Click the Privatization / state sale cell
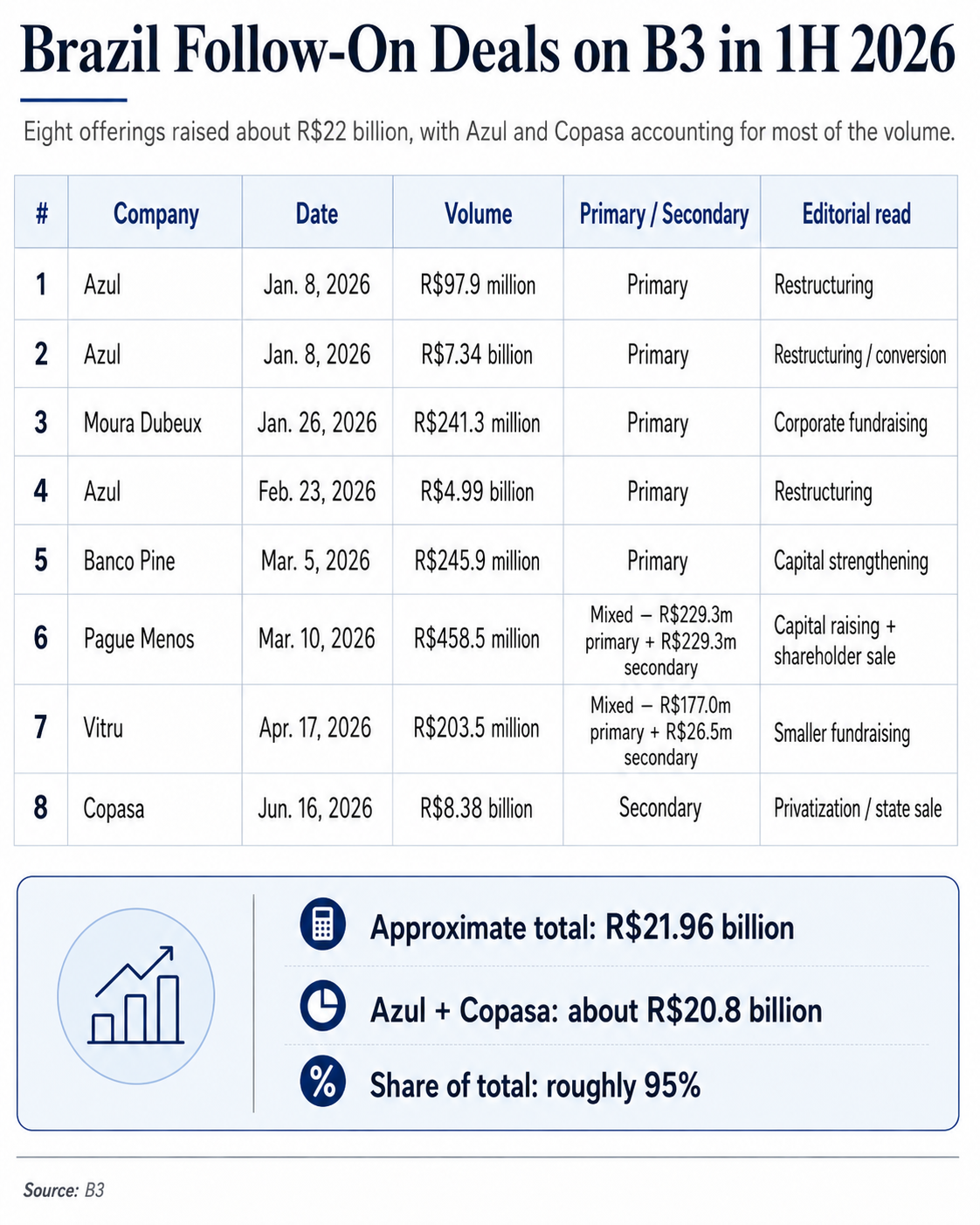Viewport: 980px width, 1225px height. pos(858,808)
